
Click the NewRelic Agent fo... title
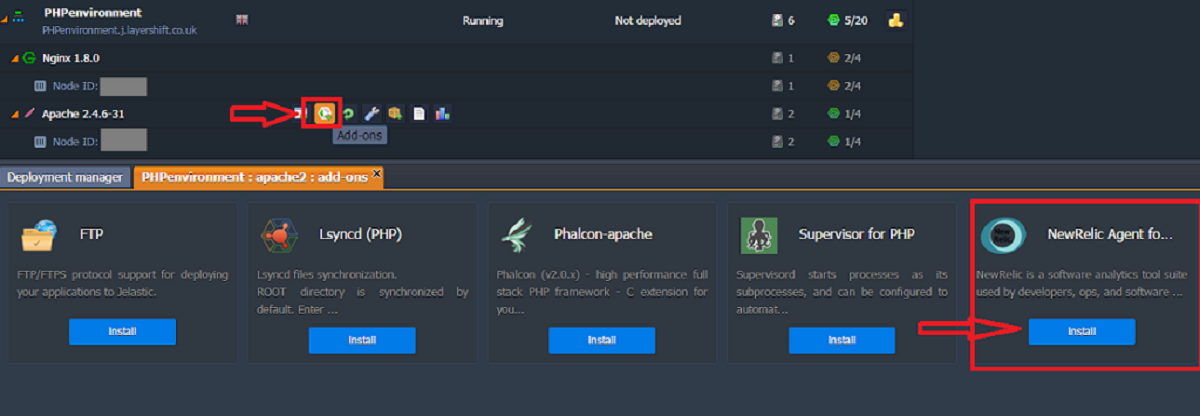pos(1110,234)
